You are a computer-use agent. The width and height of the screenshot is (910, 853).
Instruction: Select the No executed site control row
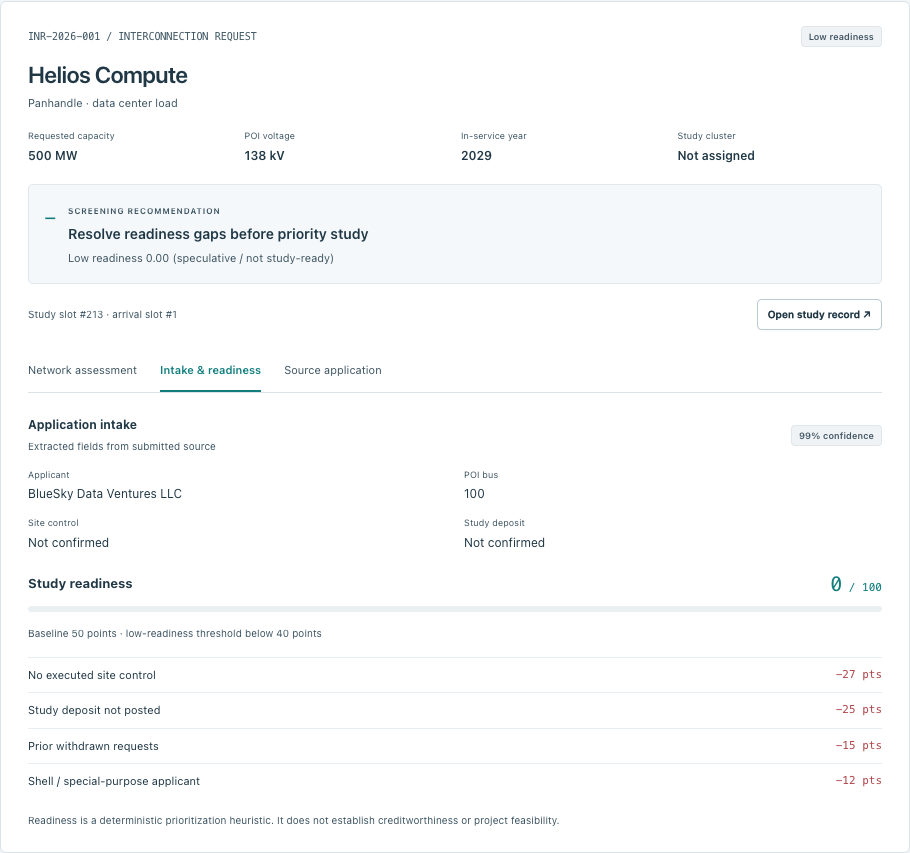[454, 675]
